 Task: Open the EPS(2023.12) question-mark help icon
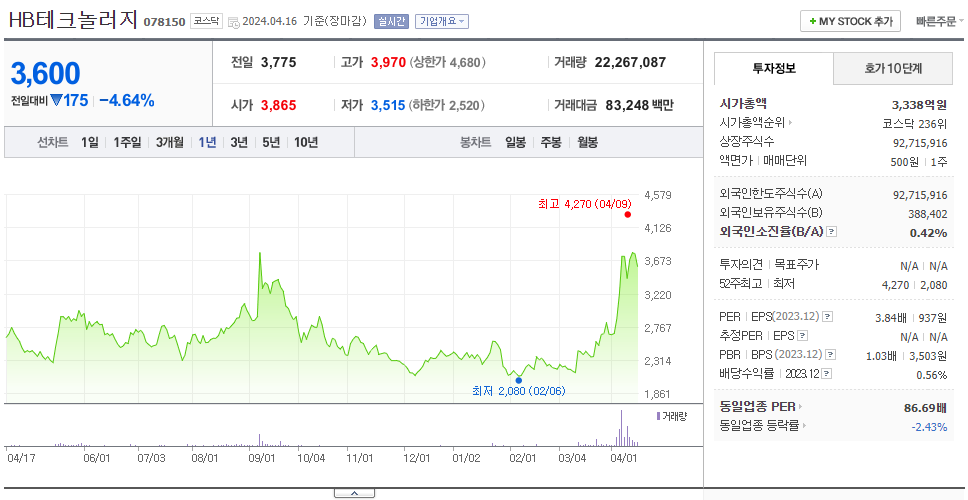(827, 317)
